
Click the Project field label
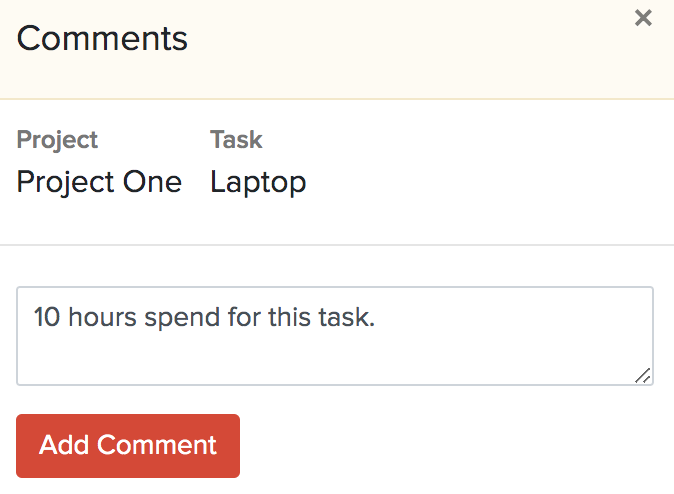tap(57, 140)
